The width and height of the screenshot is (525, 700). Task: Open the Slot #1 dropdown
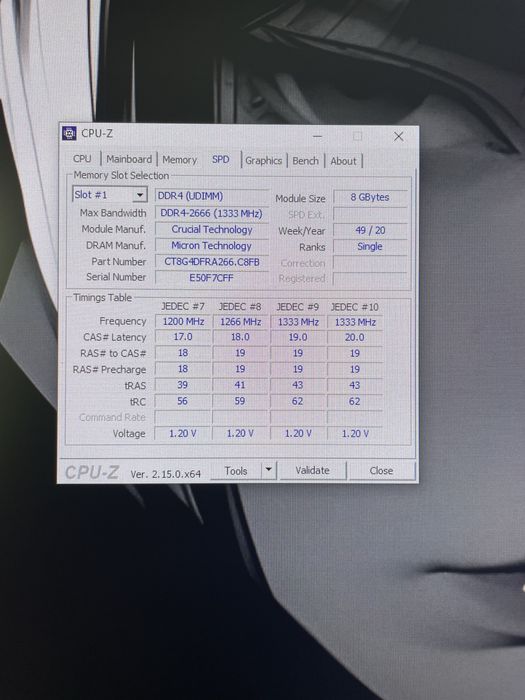(x=109, y=195)
